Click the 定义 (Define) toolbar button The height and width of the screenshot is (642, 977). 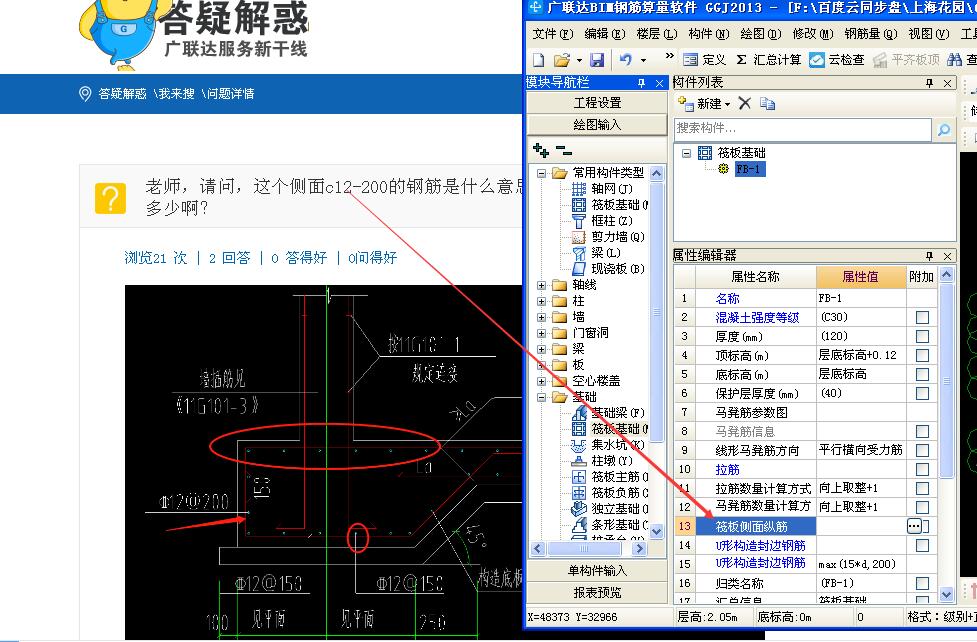(x=705, y=60)
